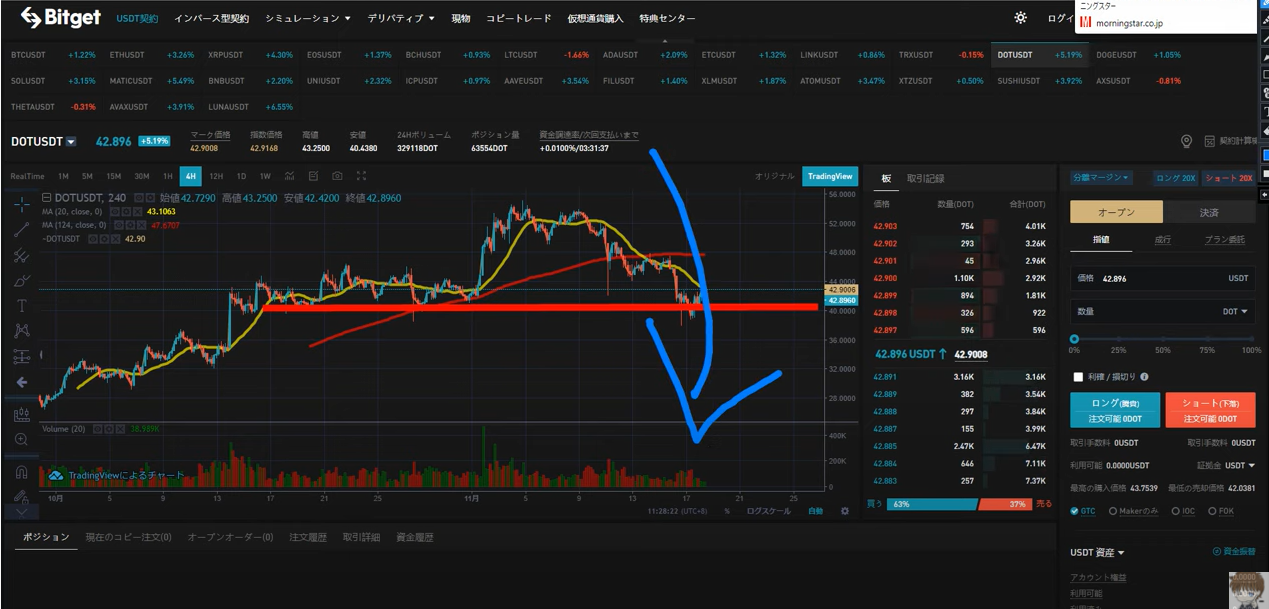
Task: Click the 価格 price input field
Action: [x=1162, y=278]
